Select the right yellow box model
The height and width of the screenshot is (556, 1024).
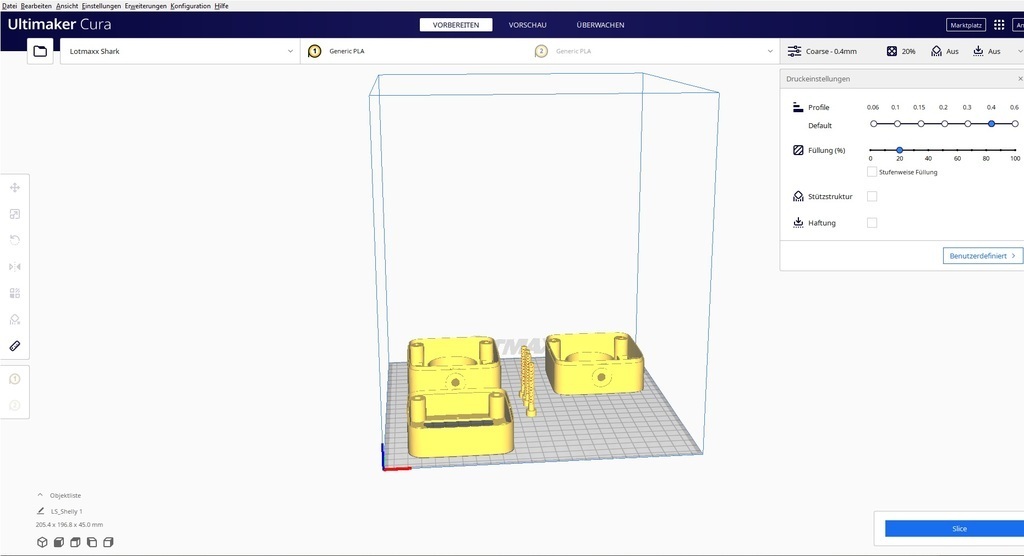[x=594, y=363]
